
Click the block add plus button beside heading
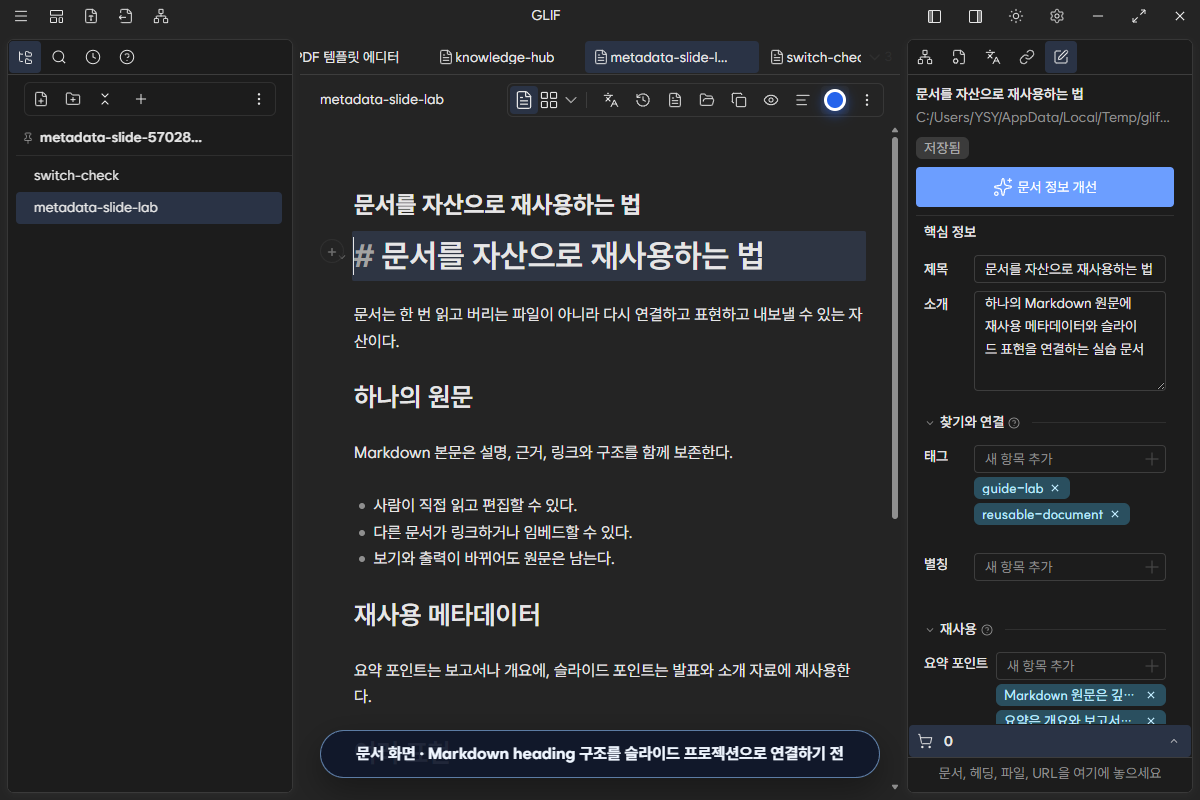[x=331, y=253]
